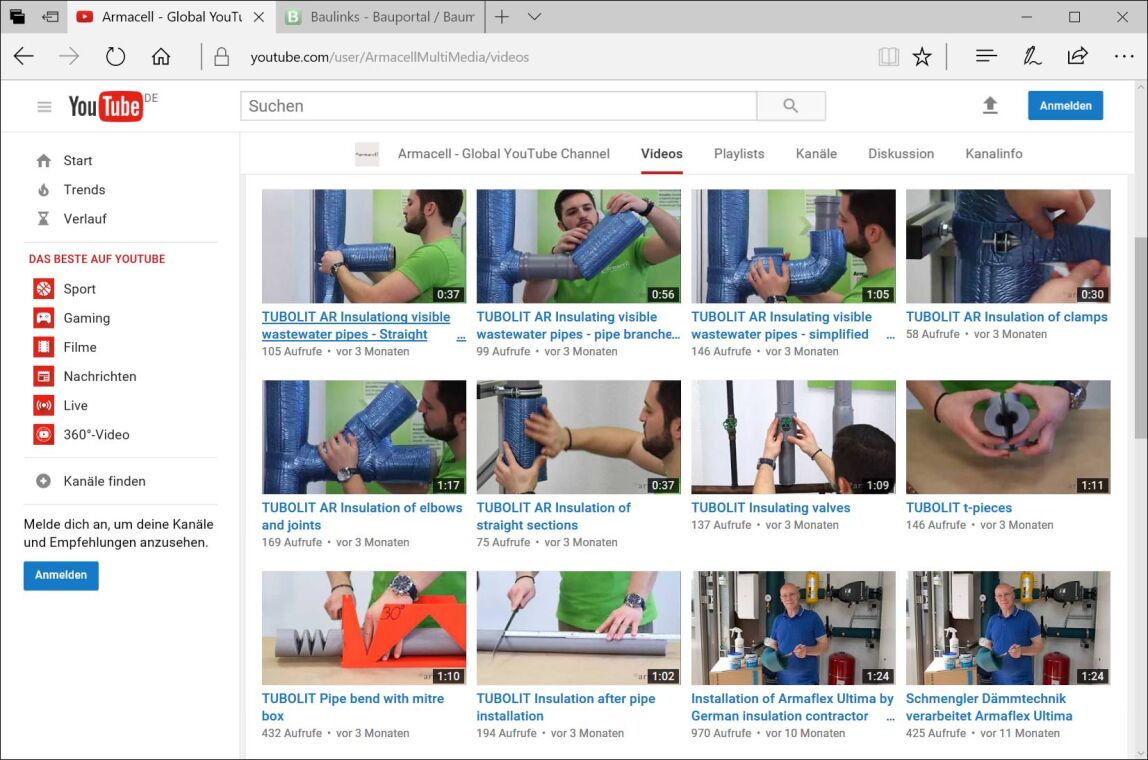Image resolution: width=1148 pixels, height=760 pixels.
Task: Click the Edge share icon
Action: pyautogui.click(x=1077, y=56)
